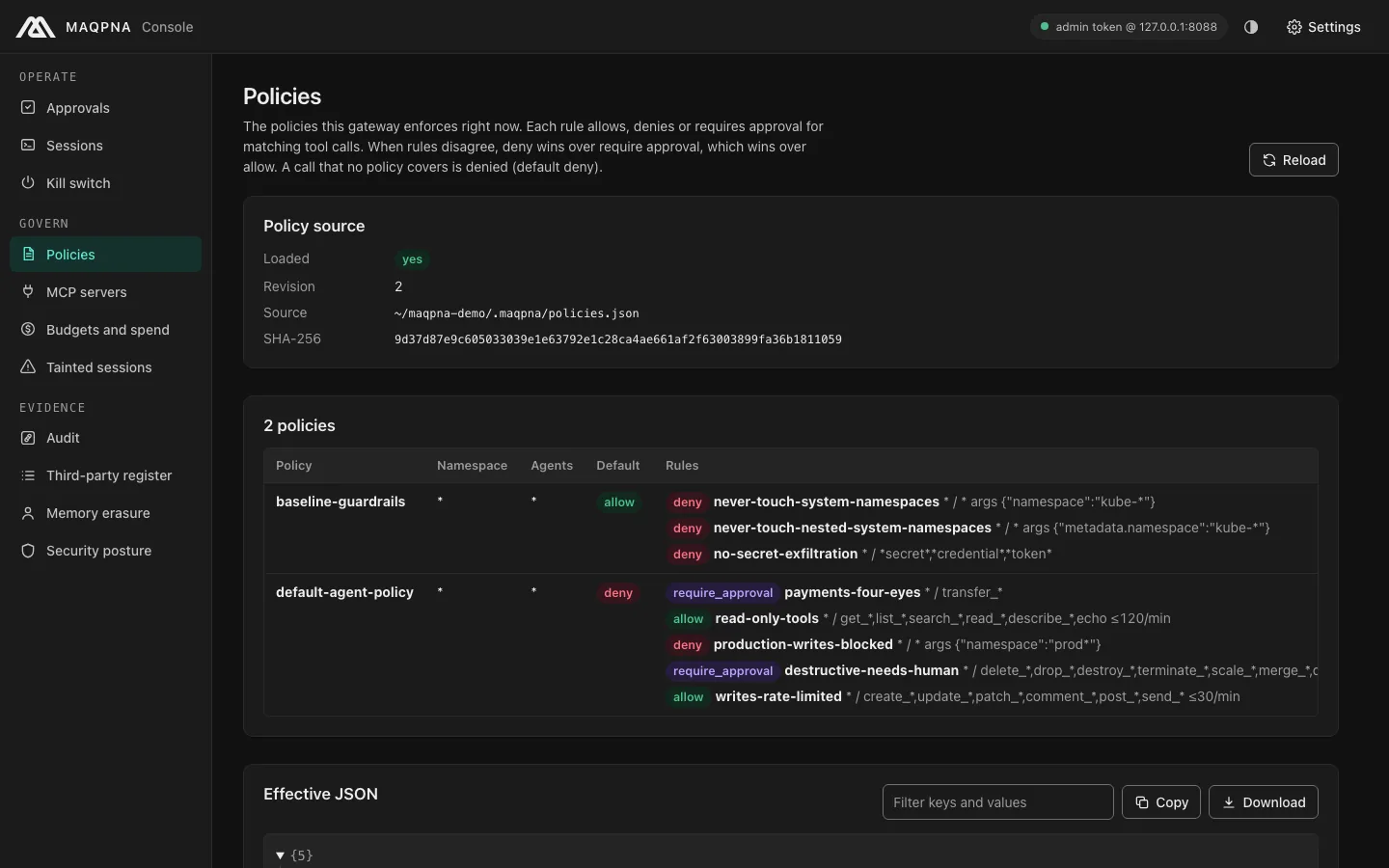Image resolution: width=1389 pixels, height=868 pixels.
Task: Open Memory erasure page
Action: pyautogui.click(x=105, y=512)
